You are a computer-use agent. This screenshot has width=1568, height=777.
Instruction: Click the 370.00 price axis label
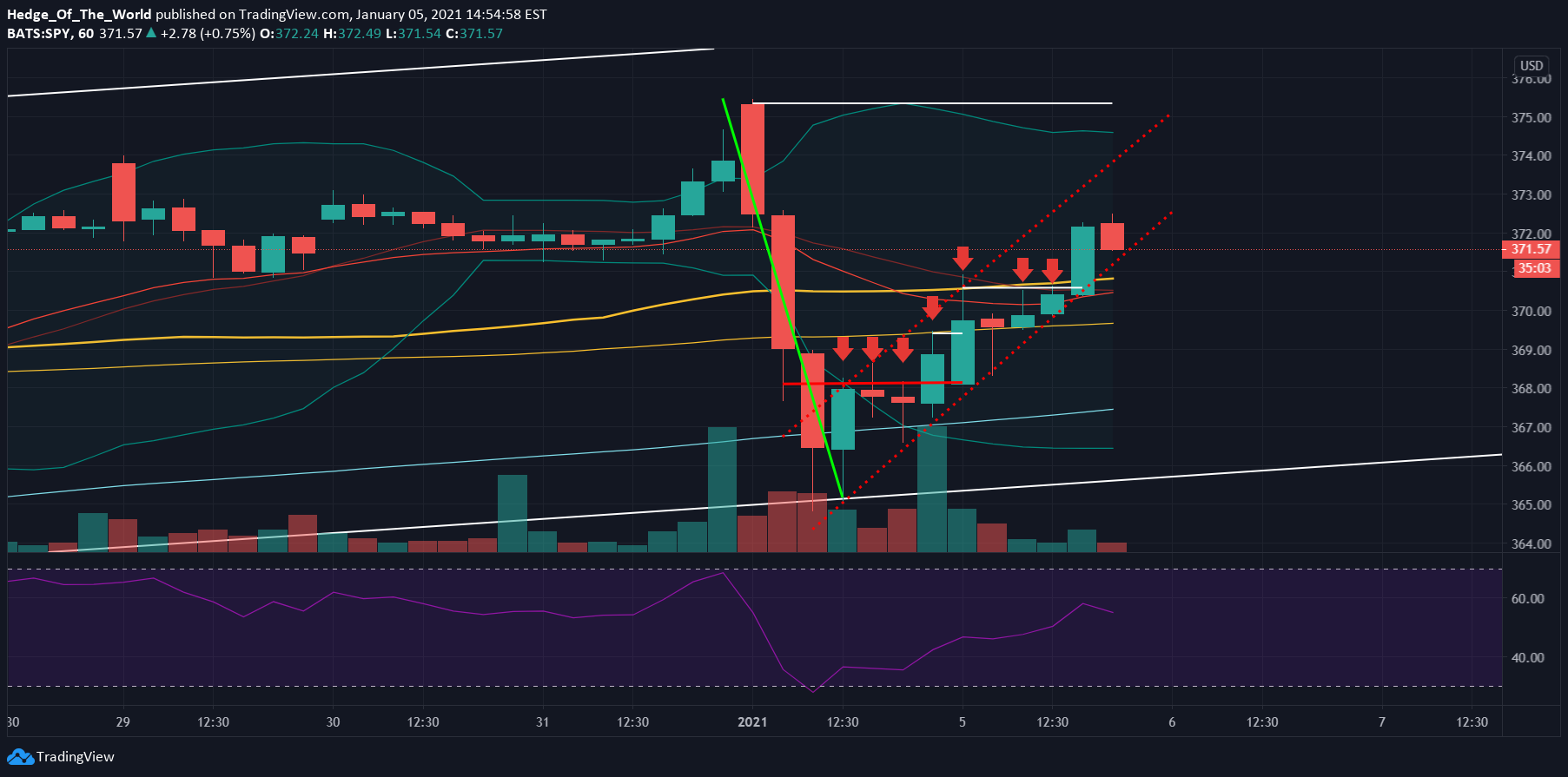(x=1531, y=311)
